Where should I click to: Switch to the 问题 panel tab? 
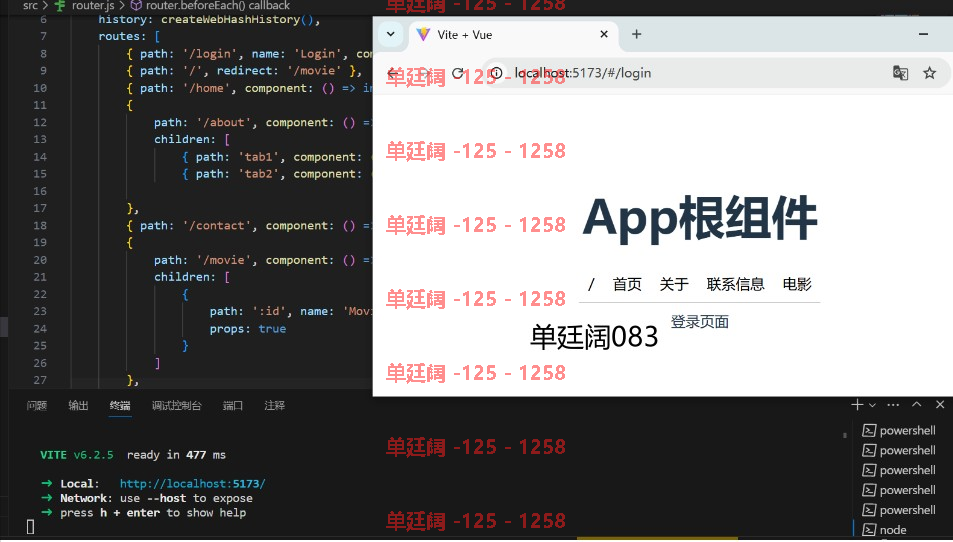coord(36,405)
